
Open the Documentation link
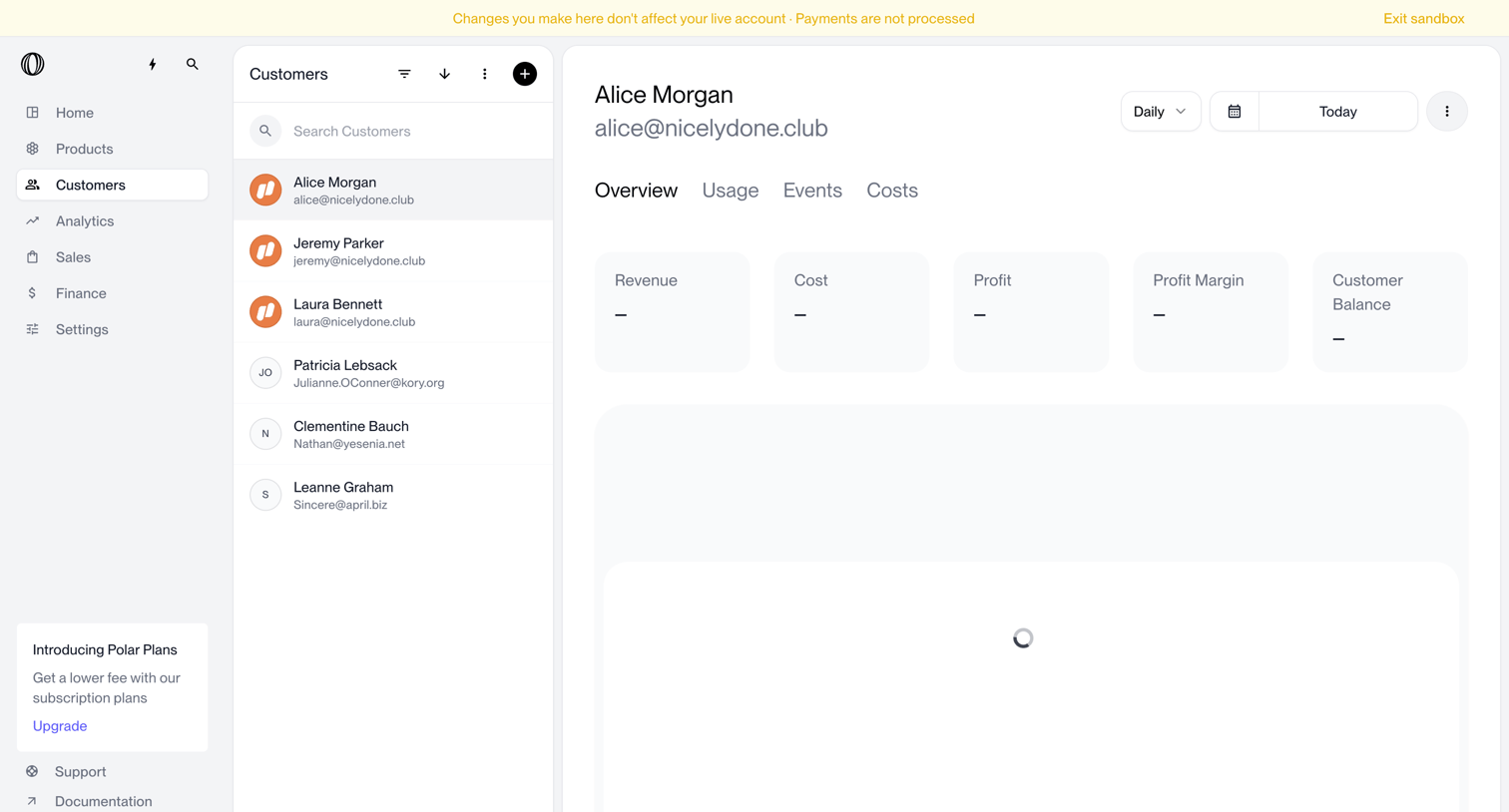point(104,801)
